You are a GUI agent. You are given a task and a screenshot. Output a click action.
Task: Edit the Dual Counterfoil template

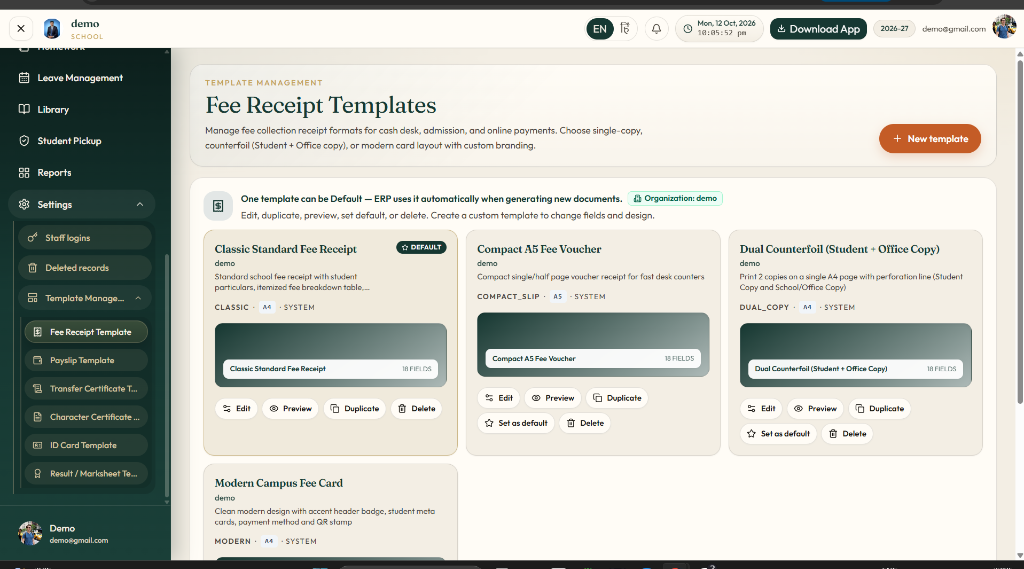[x=761, y=408]
